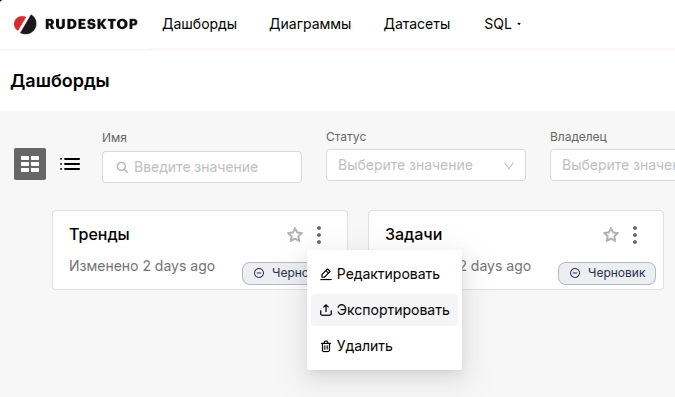Click the Дашборды page heading
Screen dimensions: 675x397
(x=60, y=81)
